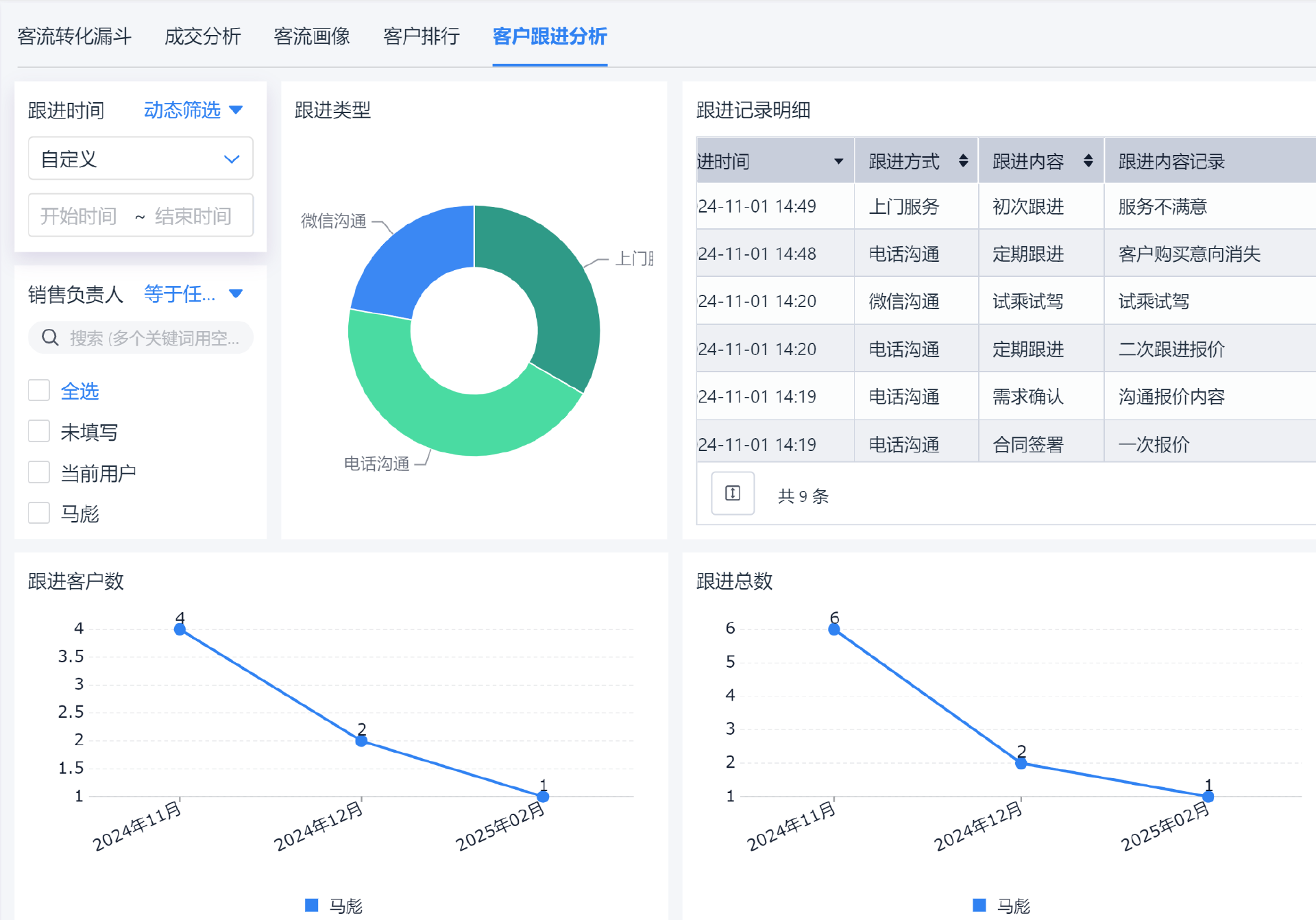Open the 动态筛选 dropdown
Image resolution: width=1316 pixels, height=920 pixels.
(x=193, y=110)
